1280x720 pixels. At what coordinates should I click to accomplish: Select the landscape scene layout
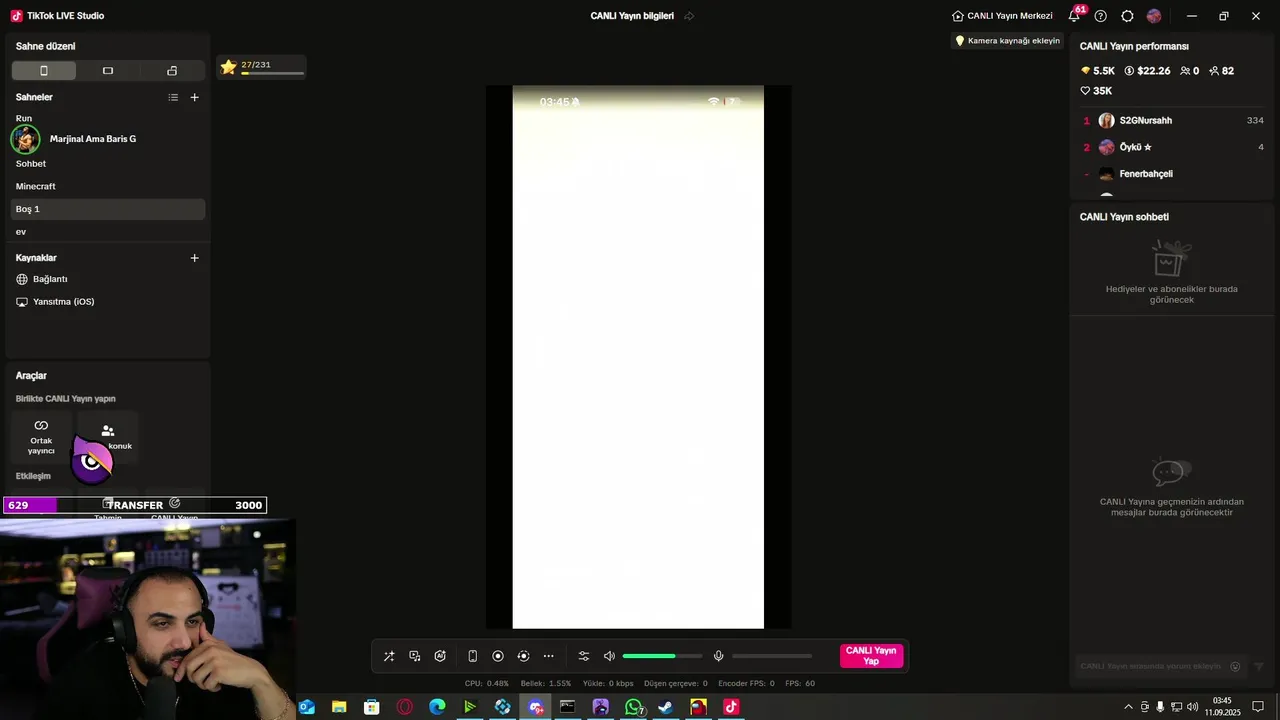(x=108, y=71)
